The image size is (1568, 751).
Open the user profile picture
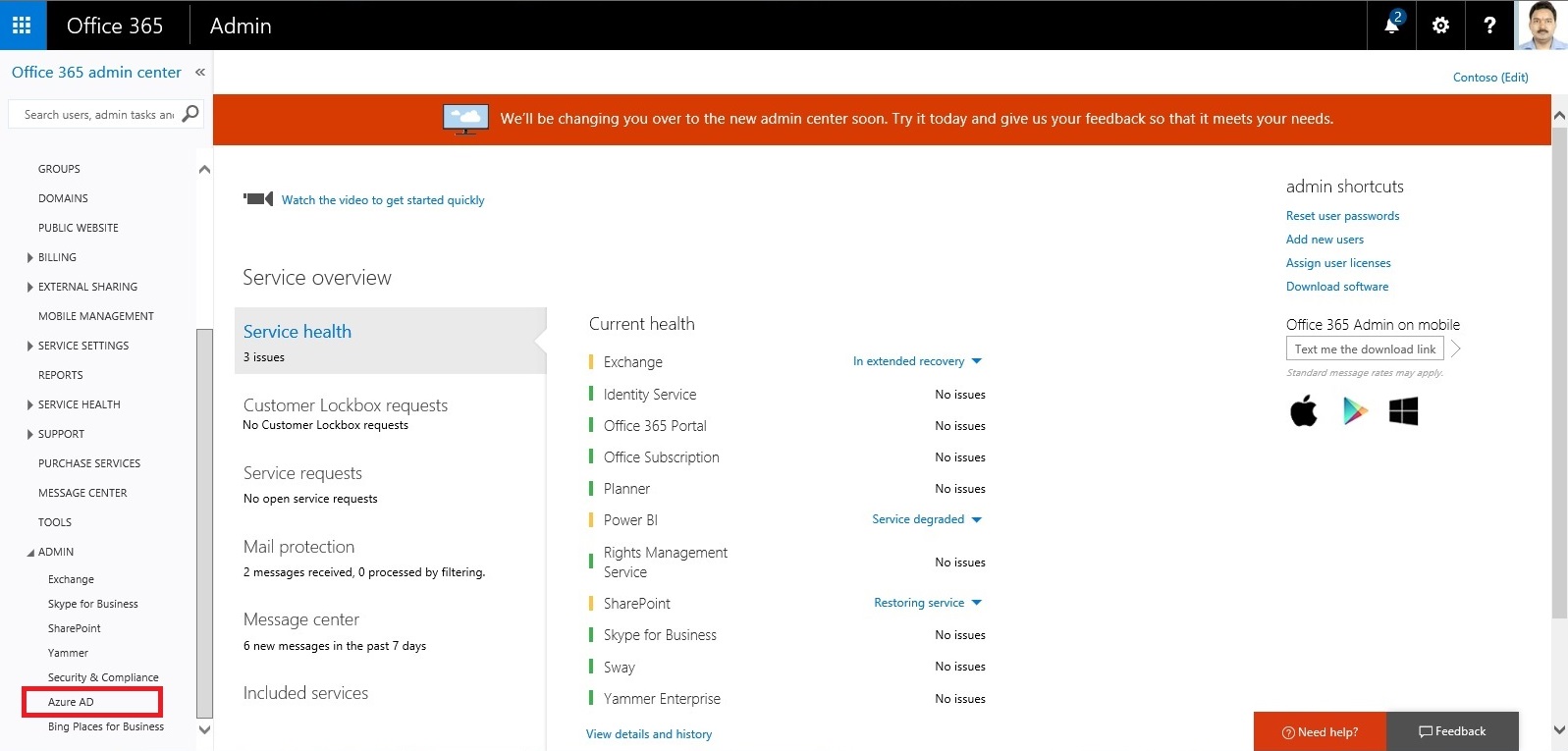click(x=1541, y=26)
